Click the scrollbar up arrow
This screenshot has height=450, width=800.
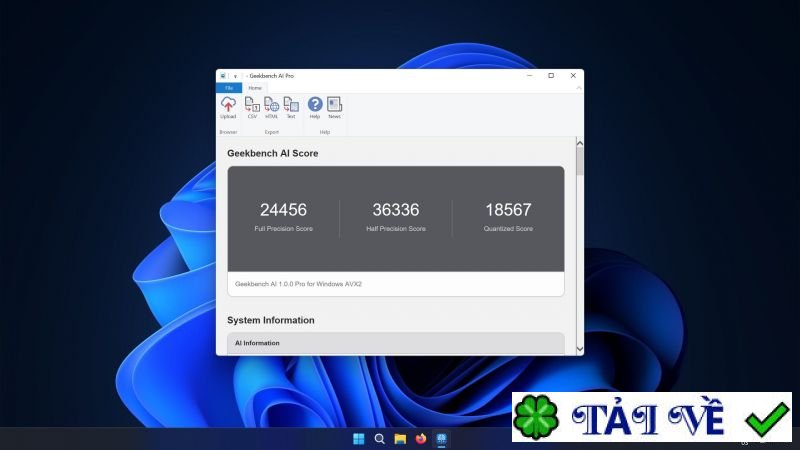click(x=579, y=143)
